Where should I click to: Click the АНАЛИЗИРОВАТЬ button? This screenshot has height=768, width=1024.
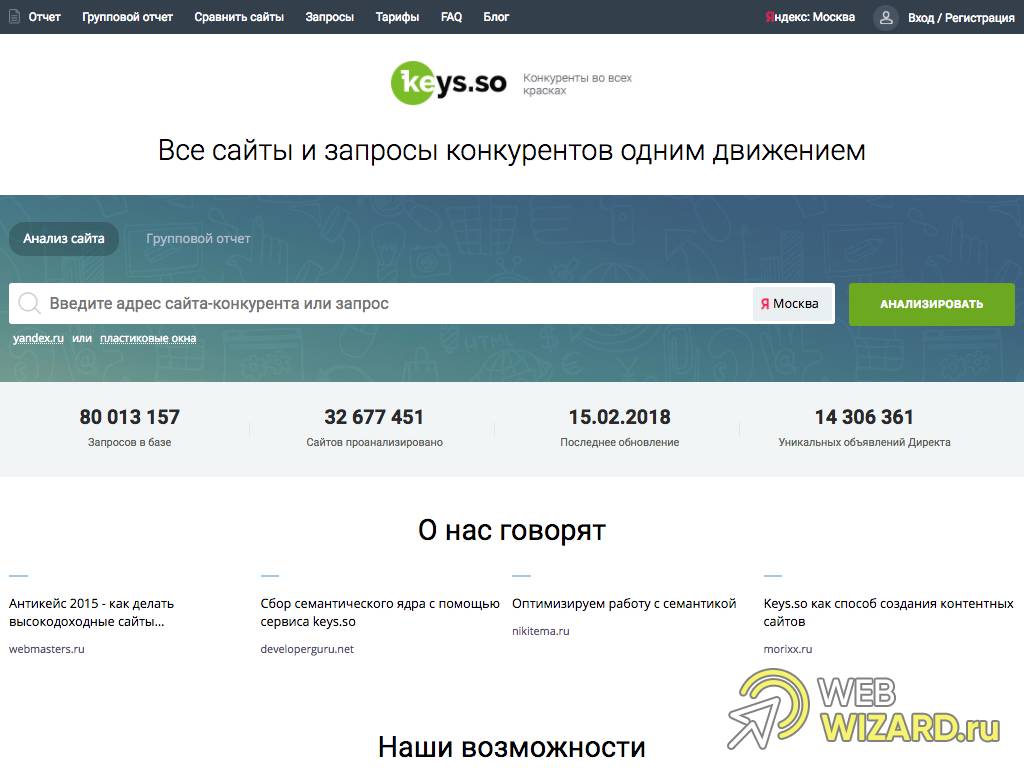pos(932,304)
